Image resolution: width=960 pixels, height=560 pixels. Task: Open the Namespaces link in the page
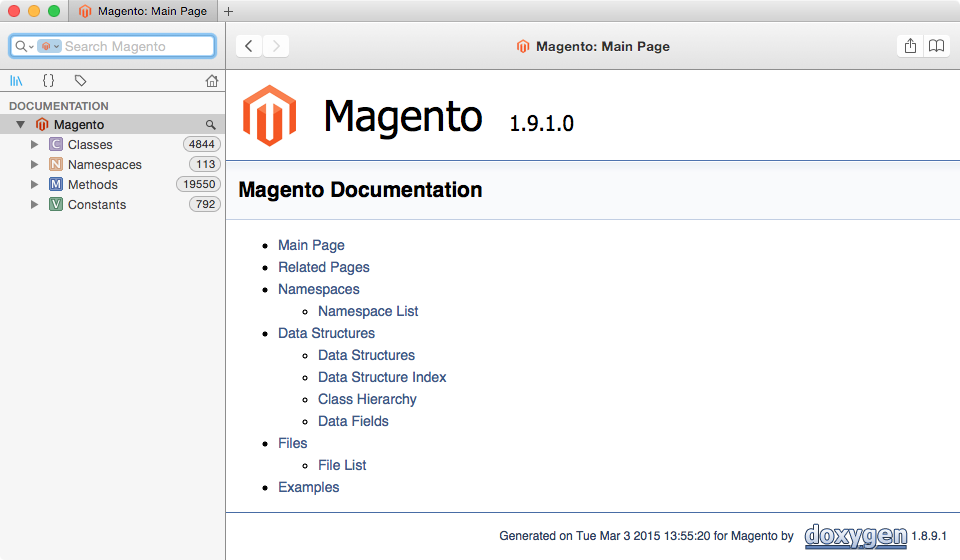coord(319,289)
